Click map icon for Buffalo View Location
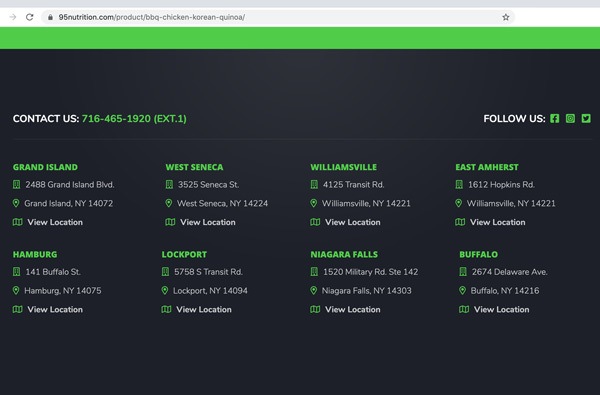This screenshot has height=395, width=600. [x=464, y=309]
